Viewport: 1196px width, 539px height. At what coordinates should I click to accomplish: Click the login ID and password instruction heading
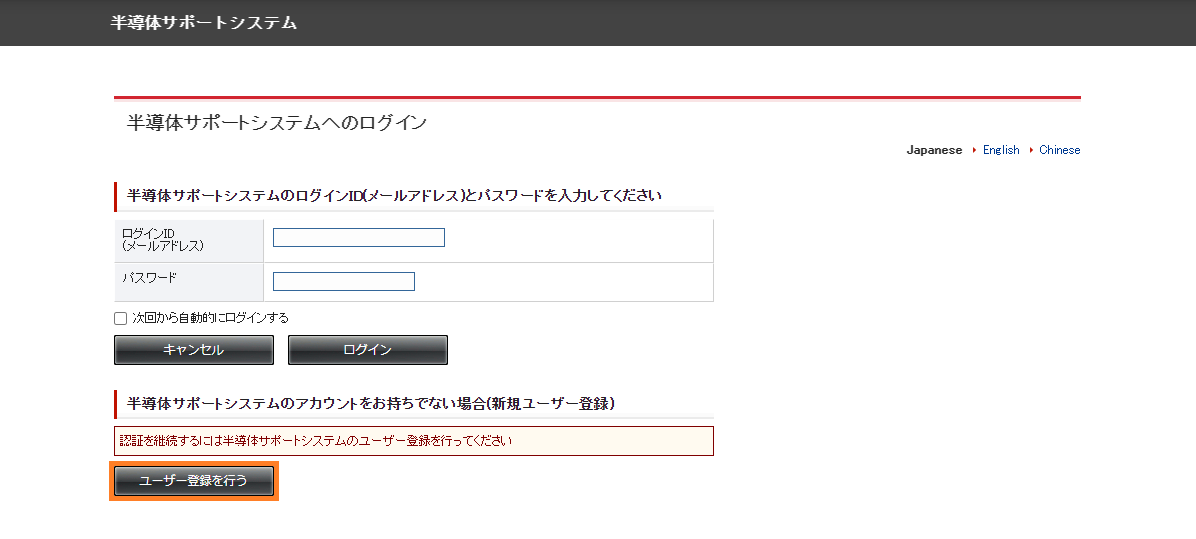pos(394,196)
